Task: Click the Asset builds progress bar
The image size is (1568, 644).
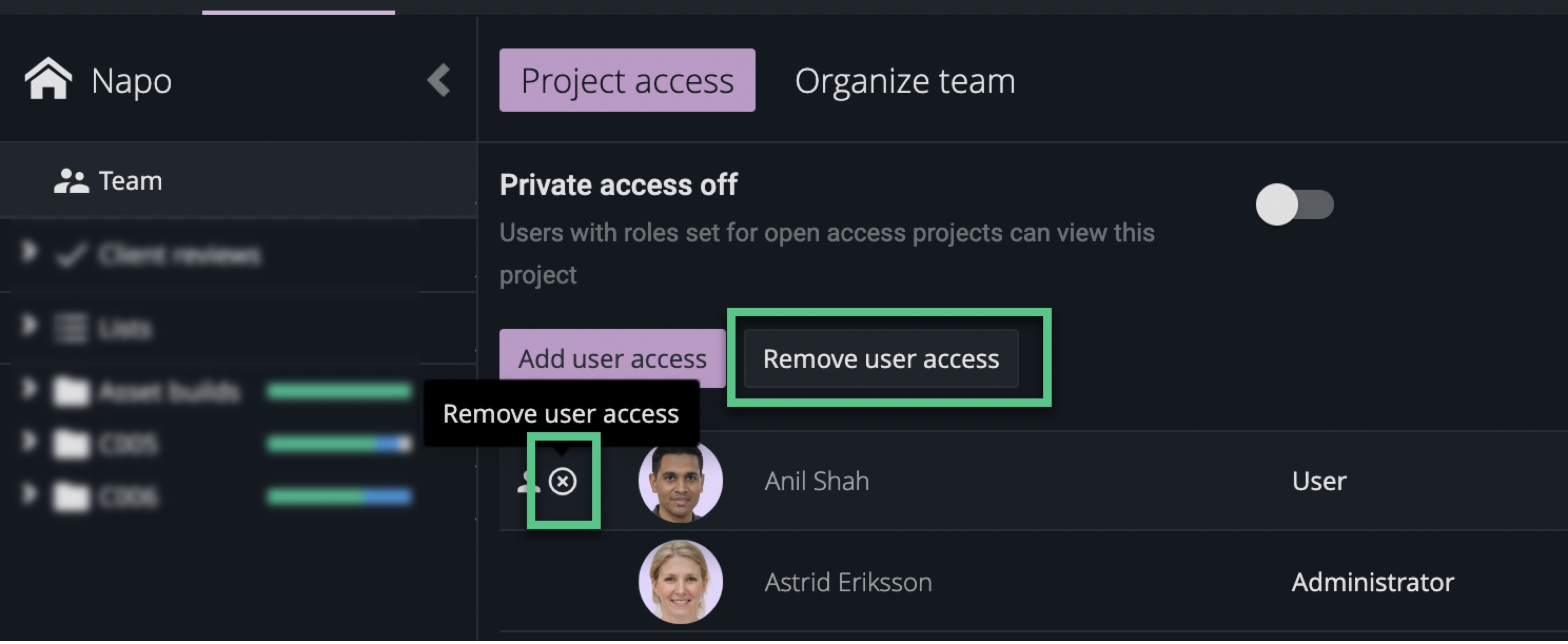Action: pos(339,392)
